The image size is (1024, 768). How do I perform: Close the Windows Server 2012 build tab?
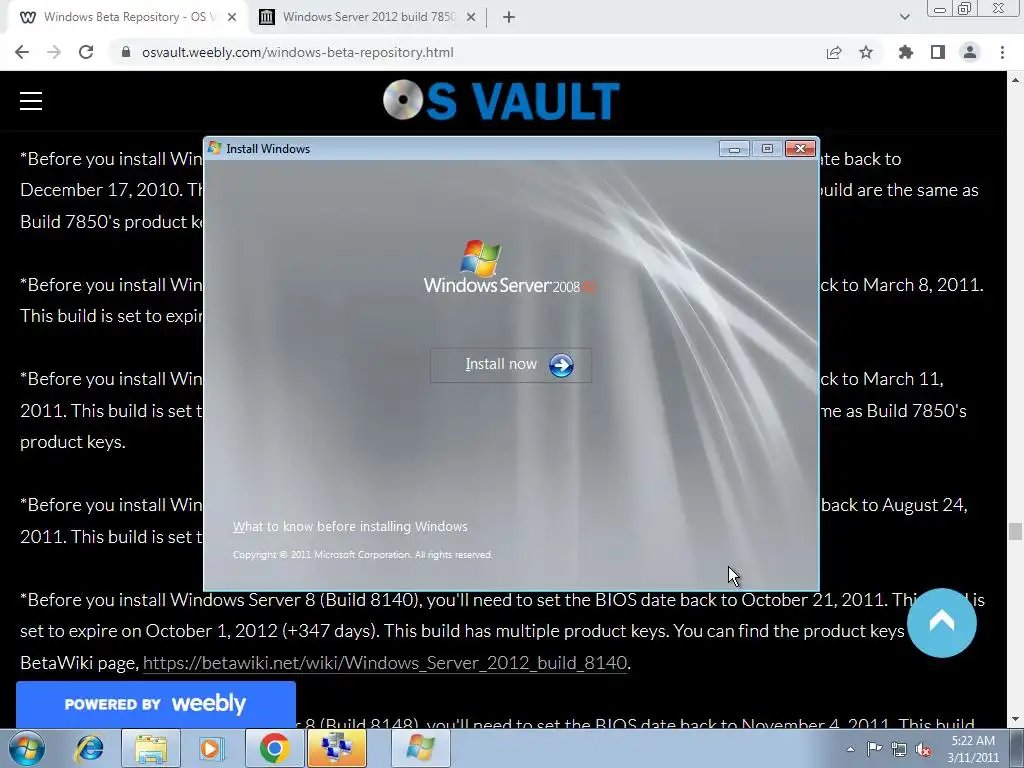[471, 17]
